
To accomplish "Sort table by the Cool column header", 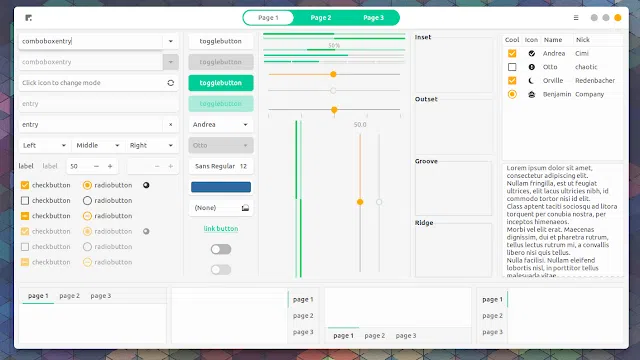I will 512,40.
